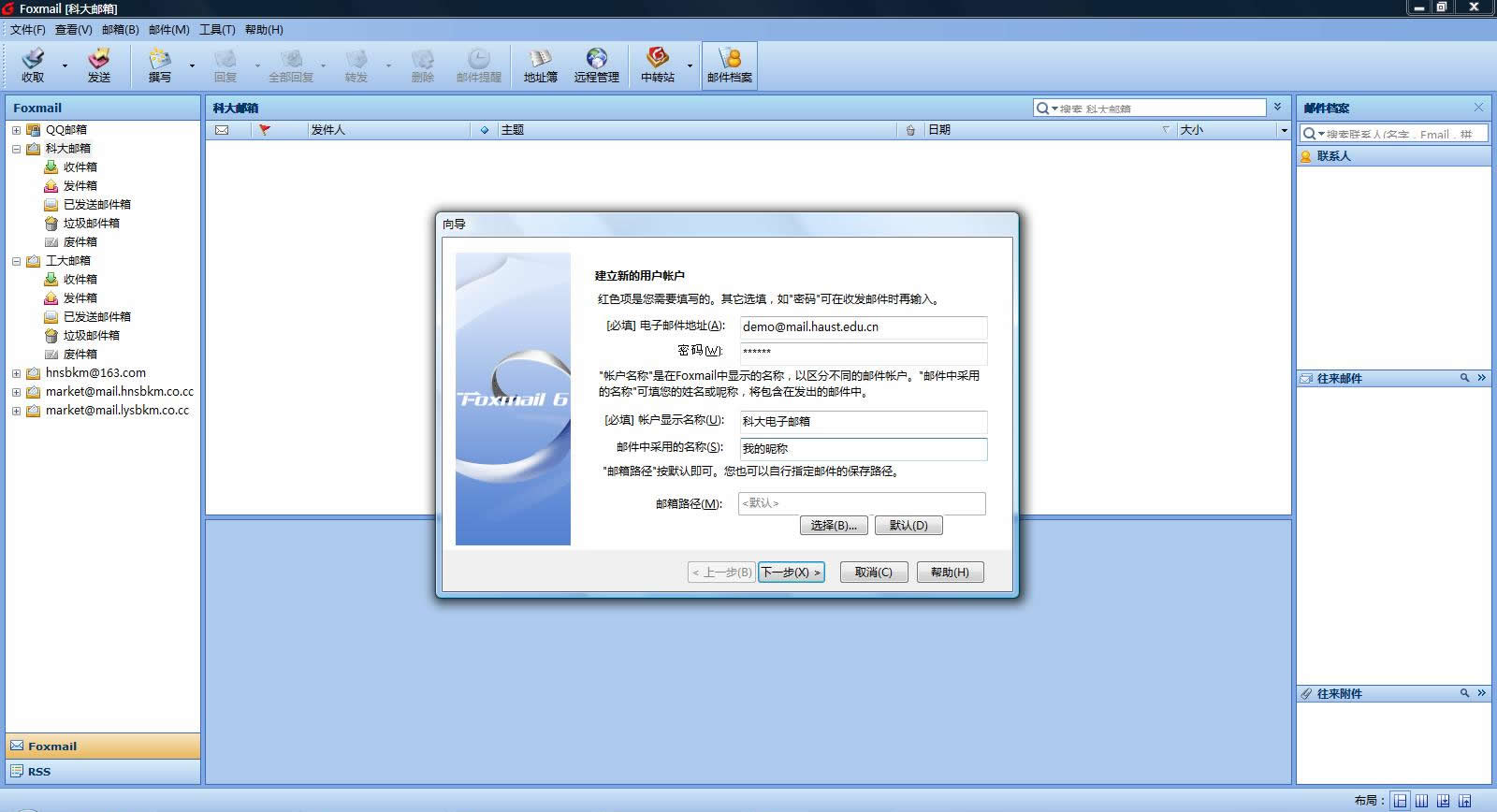The width and height of the screenshot is (1497, 812).
Task: Click the 收取 (Receive) toolbar icon
Action: click(x=33, y=65)
